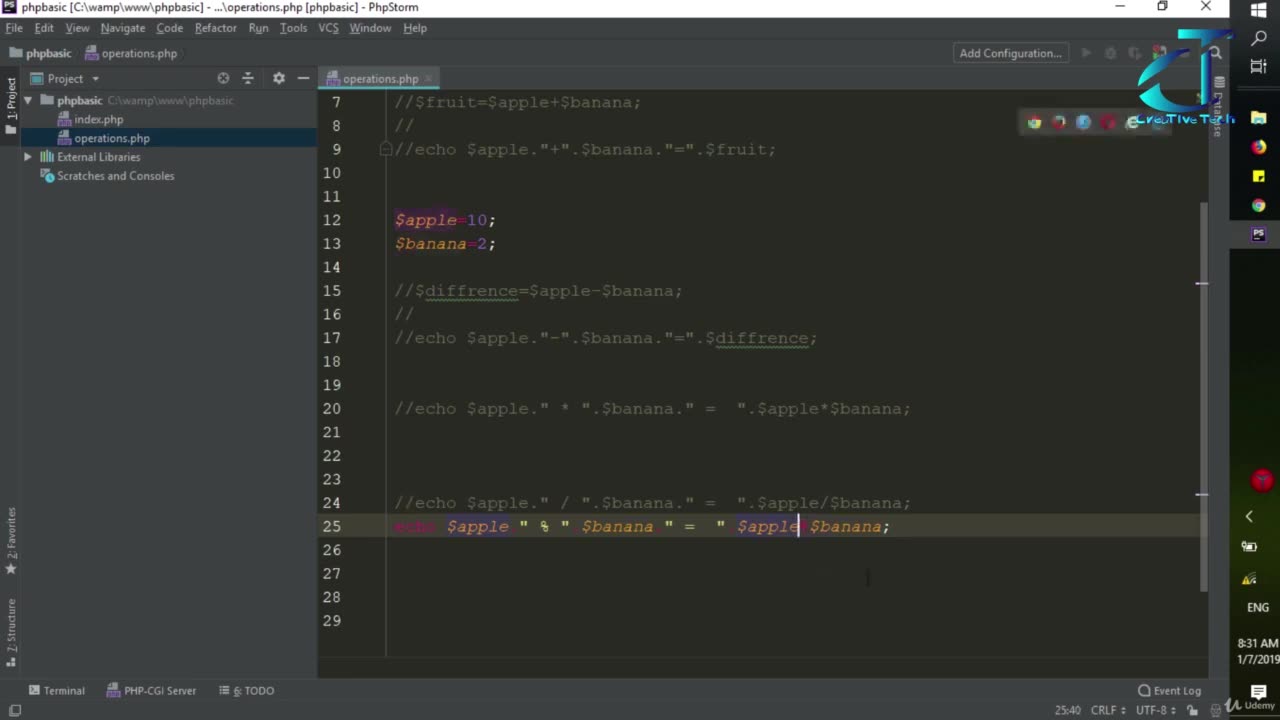Click the Run with Coverage icon
This screenshot has height=720, width=1280.
coord(1134,53)
